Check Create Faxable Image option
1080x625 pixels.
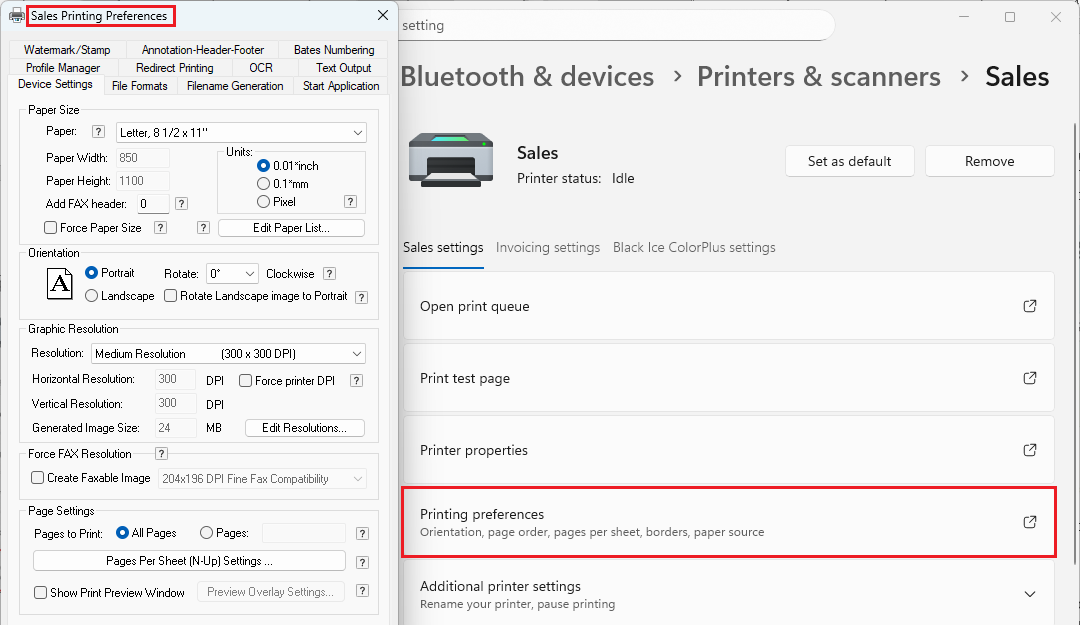click(x=38, y=478)
